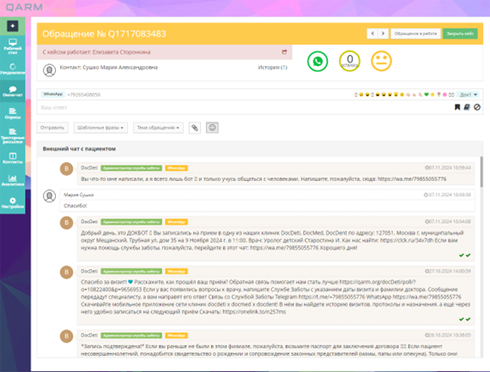Open the smiley emoji picker button
The height and width of the screenshot is (372, 490).
[x=212, y=128]
